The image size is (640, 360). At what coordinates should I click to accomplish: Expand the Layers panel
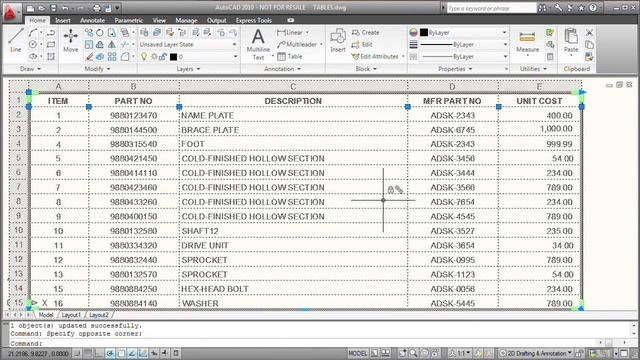tap(189, 69)
